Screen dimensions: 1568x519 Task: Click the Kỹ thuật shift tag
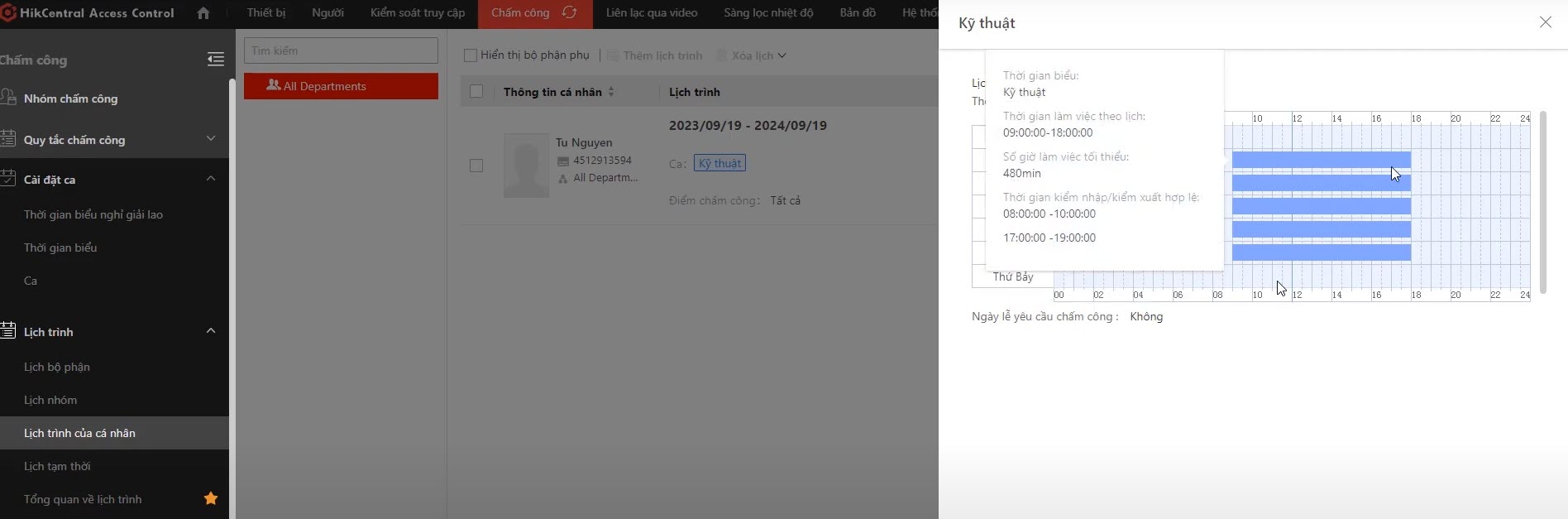pos(719,163)
